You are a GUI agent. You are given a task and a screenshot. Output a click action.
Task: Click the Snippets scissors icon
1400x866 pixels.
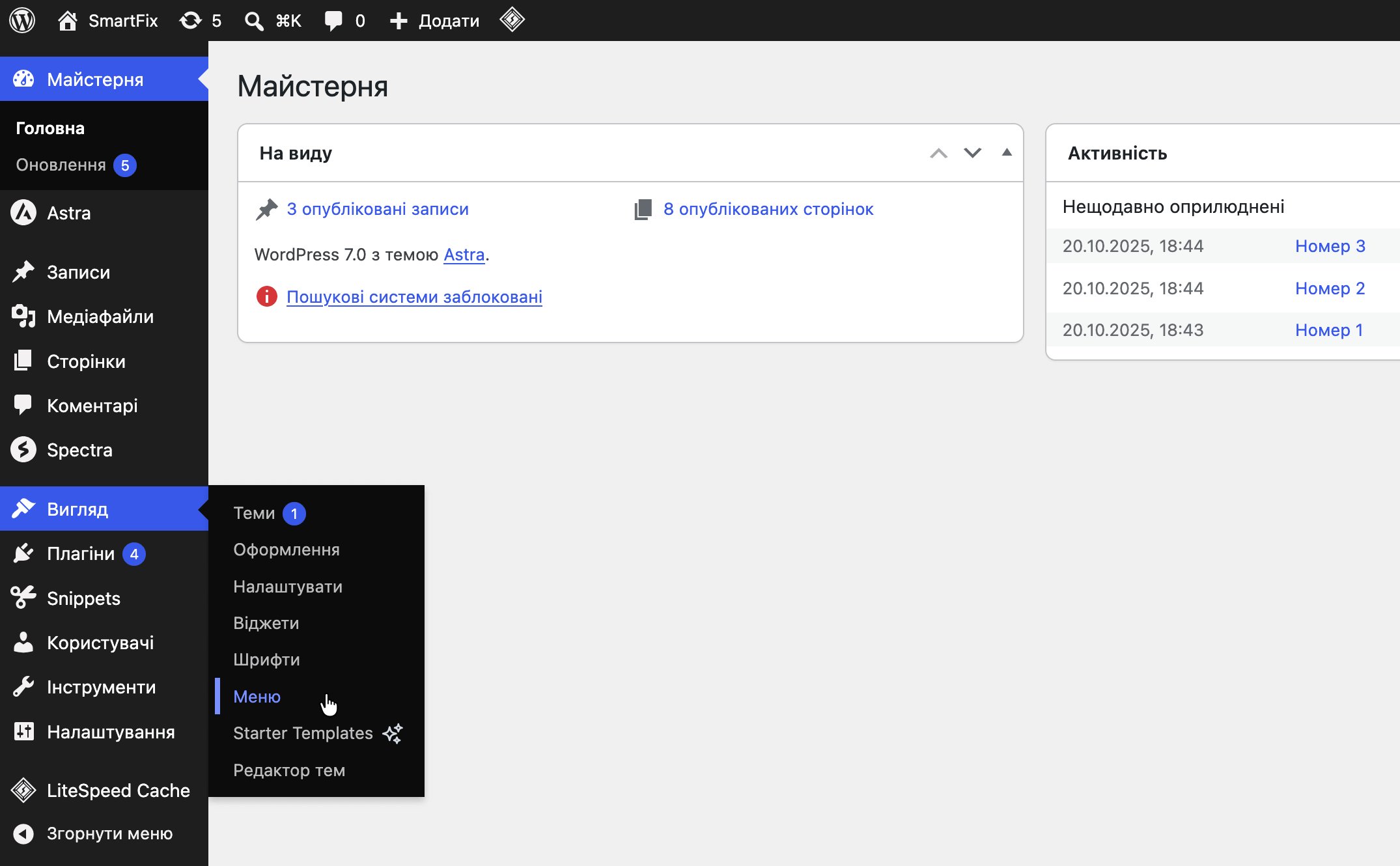(23, 598)
